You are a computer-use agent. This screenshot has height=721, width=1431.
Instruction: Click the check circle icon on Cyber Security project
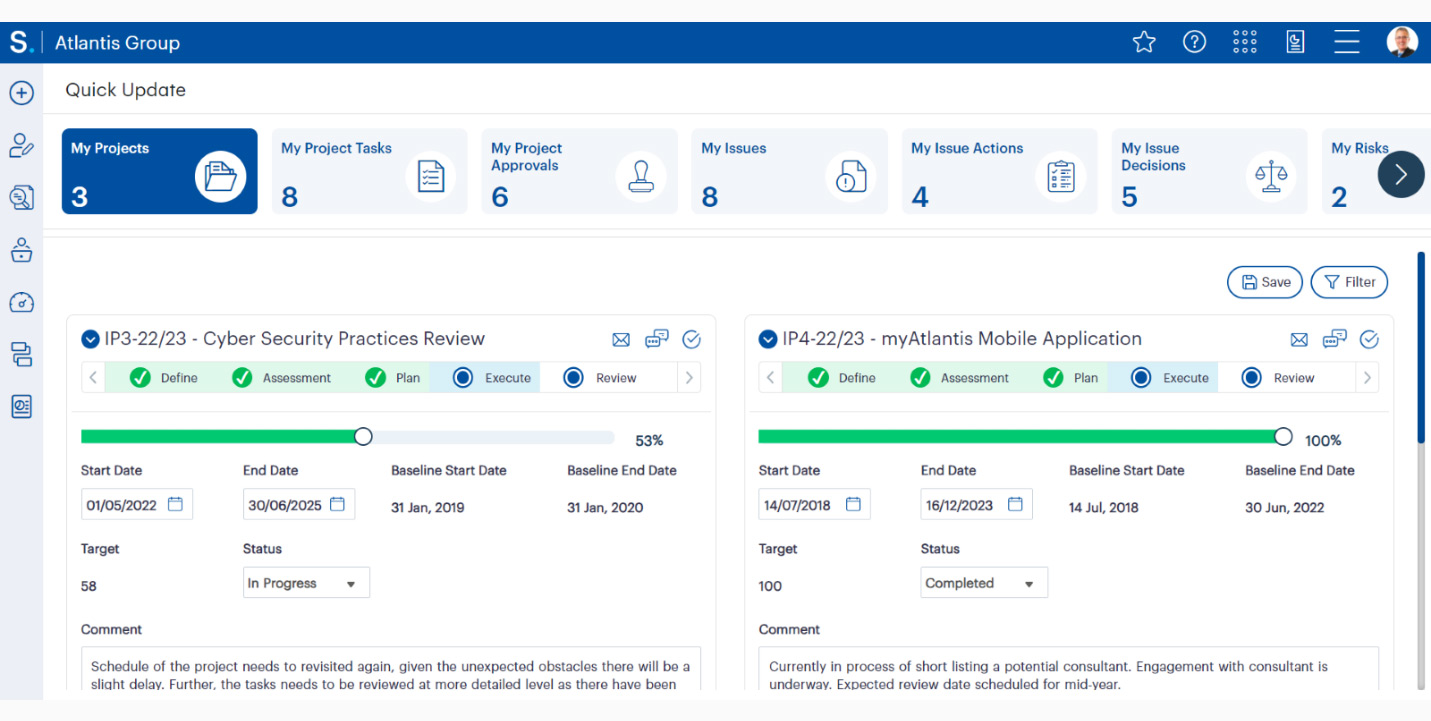click(x=691, y=340)
